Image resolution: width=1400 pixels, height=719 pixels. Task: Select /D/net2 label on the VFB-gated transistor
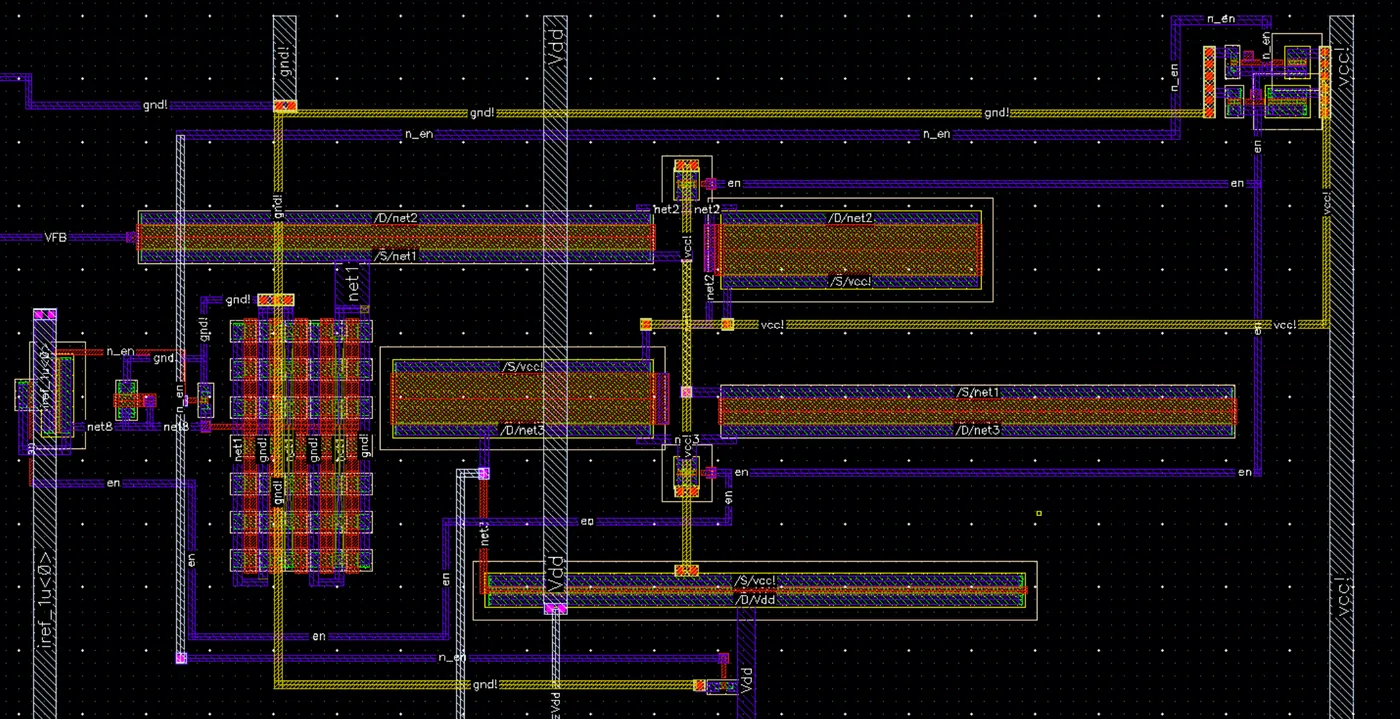[395, 218]
